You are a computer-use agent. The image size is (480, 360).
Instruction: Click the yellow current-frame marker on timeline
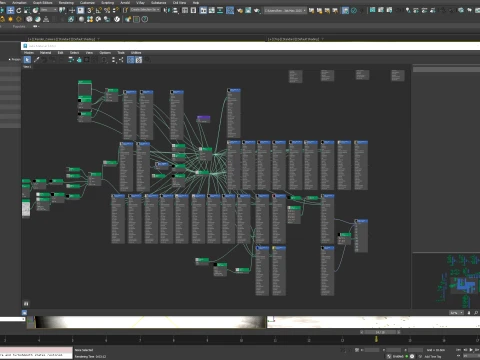(376, 339)
